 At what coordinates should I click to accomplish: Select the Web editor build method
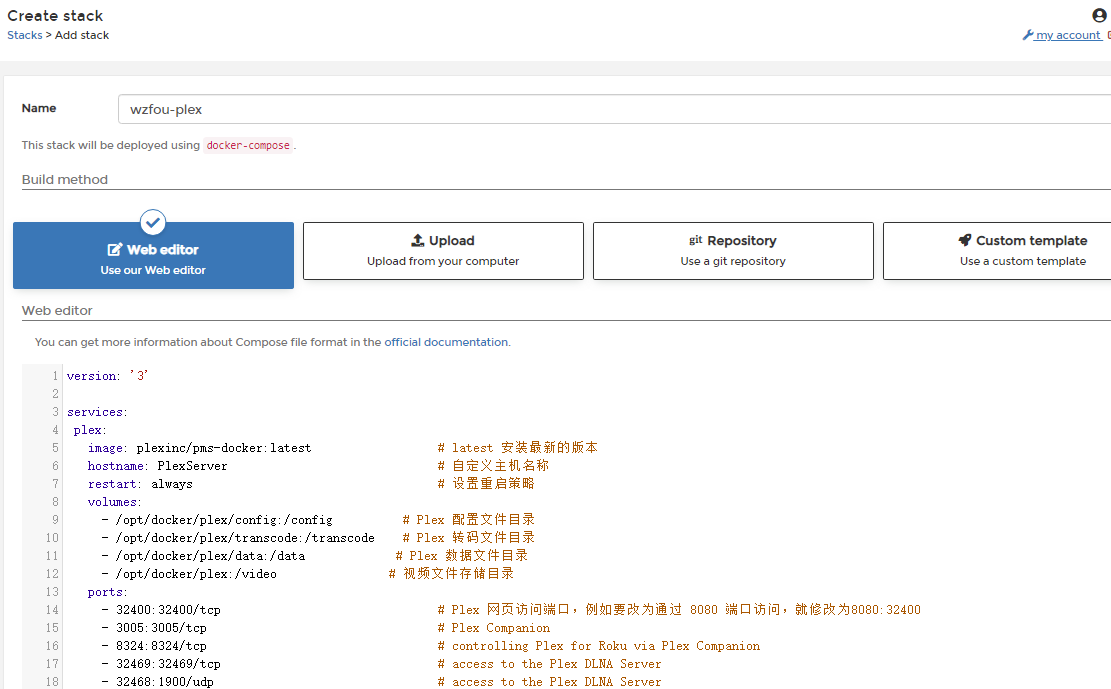[x=153, y=255]
